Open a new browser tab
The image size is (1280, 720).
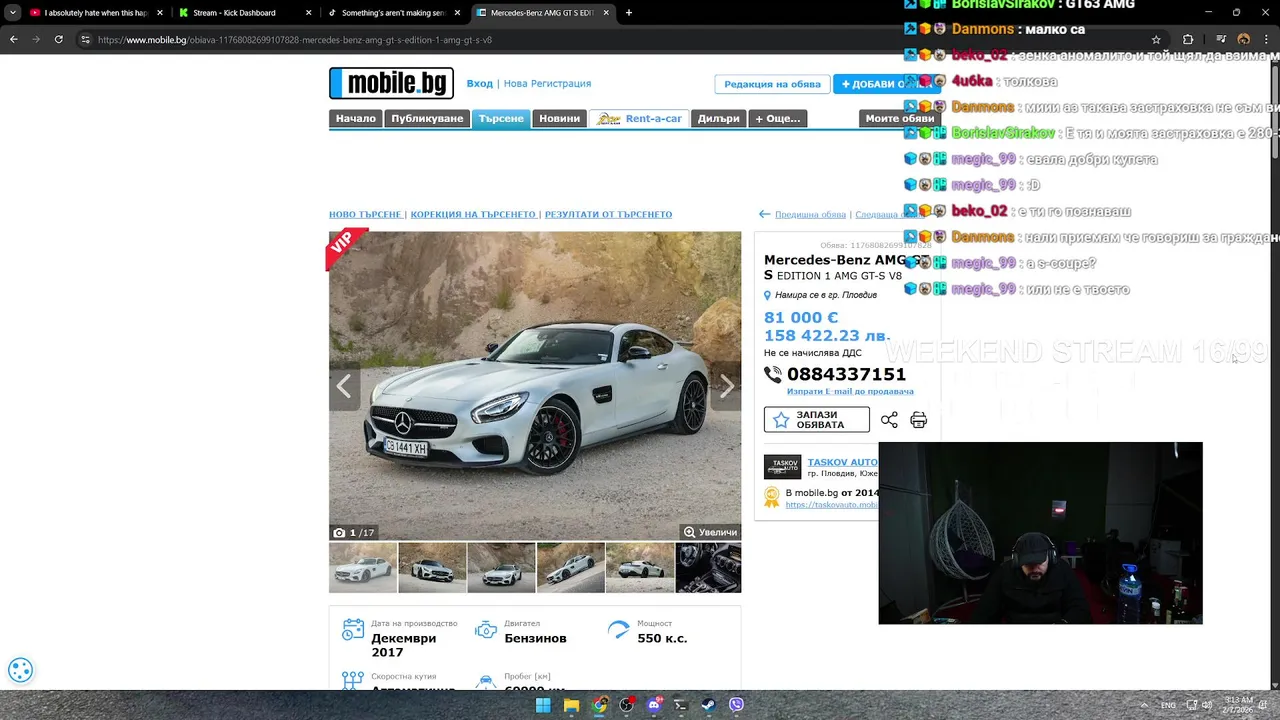click(628, 13)
